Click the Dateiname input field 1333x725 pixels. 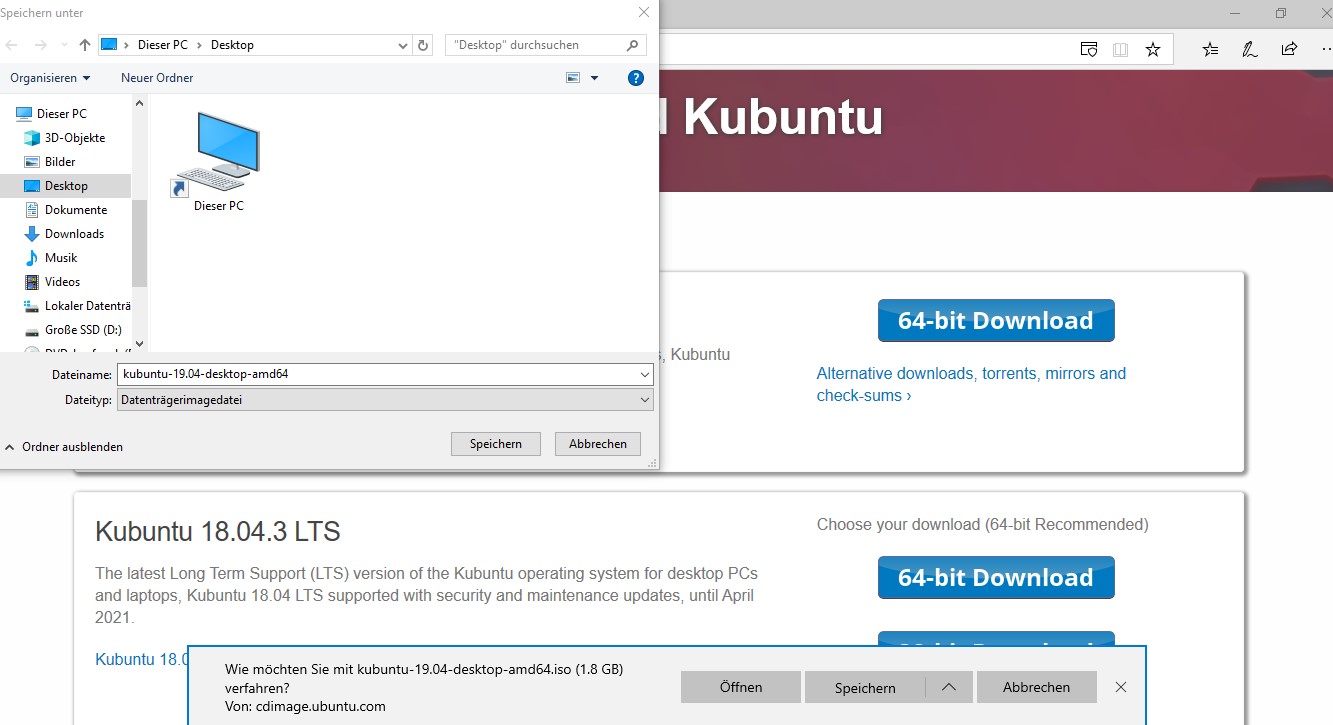[x=376, y=374]
